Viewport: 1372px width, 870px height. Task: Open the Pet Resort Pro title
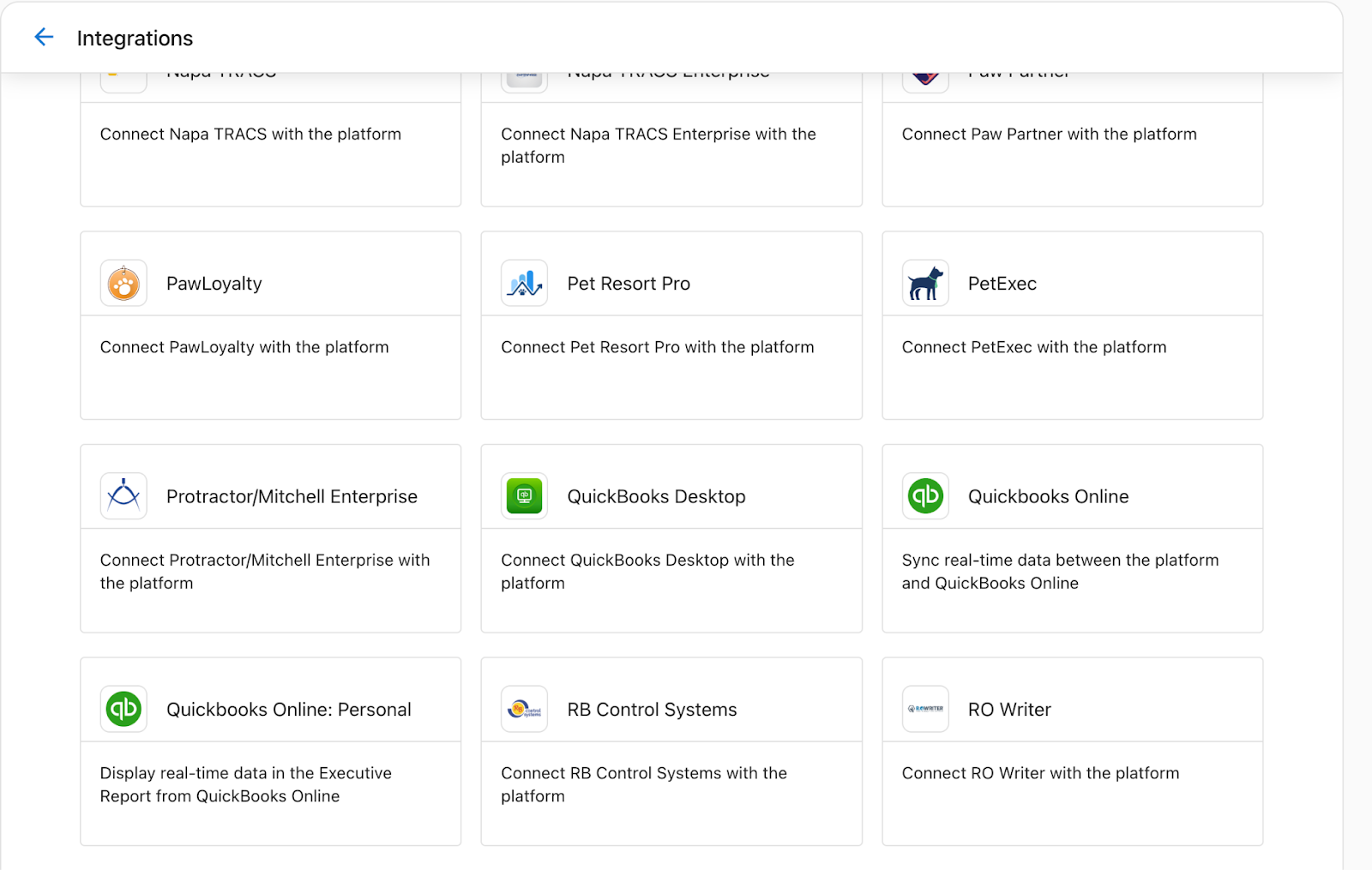point(629,284)
